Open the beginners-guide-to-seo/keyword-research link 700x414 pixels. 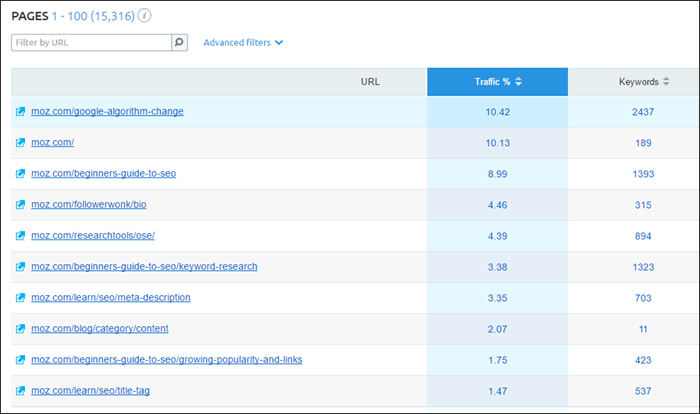coord(144,266)
